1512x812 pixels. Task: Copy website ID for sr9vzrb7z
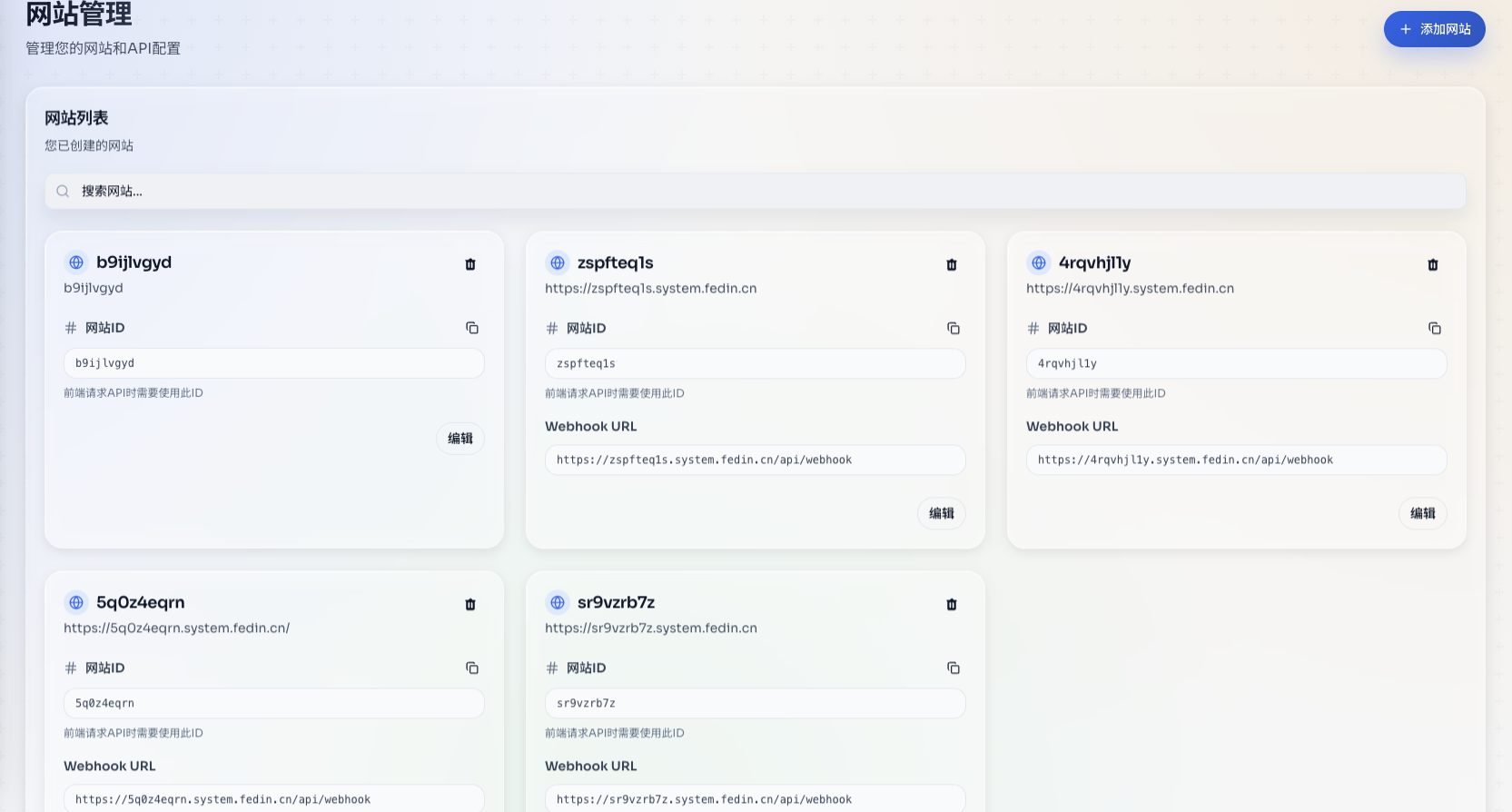(954, 668)
